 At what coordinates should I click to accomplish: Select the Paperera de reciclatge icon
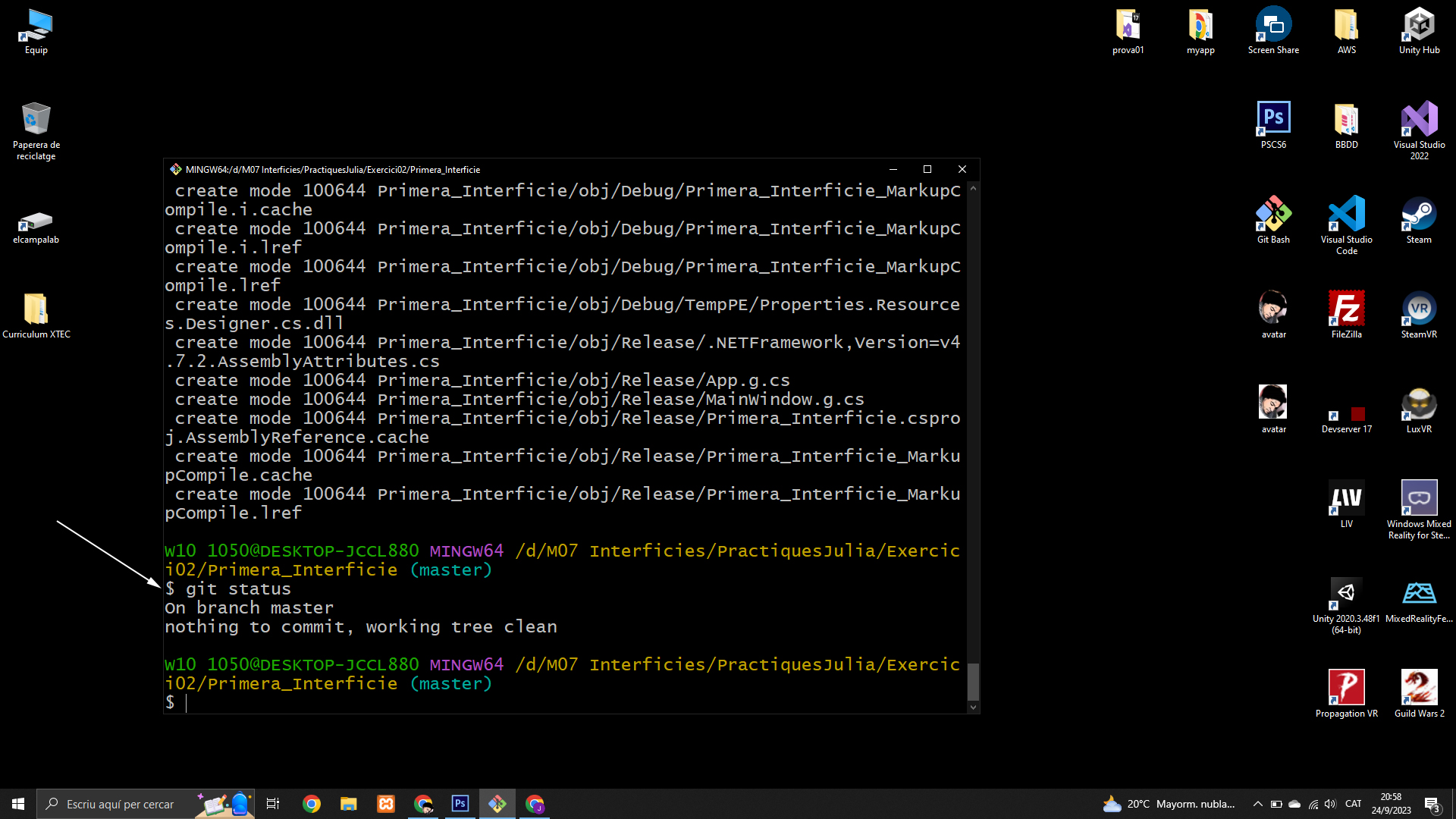pos(36,121)
